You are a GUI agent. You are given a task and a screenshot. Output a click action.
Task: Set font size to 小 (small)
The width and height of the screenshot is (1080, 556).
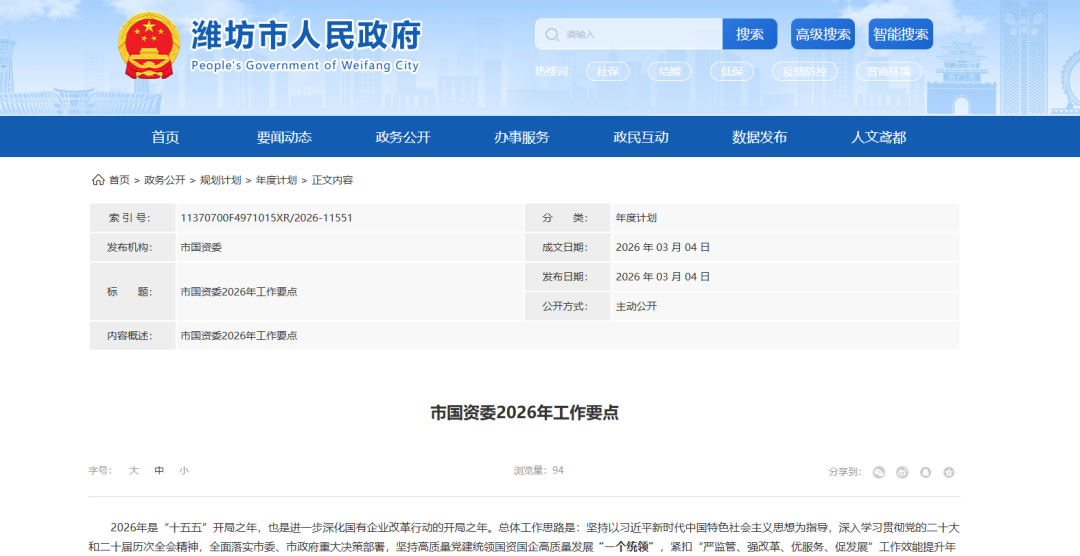click(x=184, y=470)
